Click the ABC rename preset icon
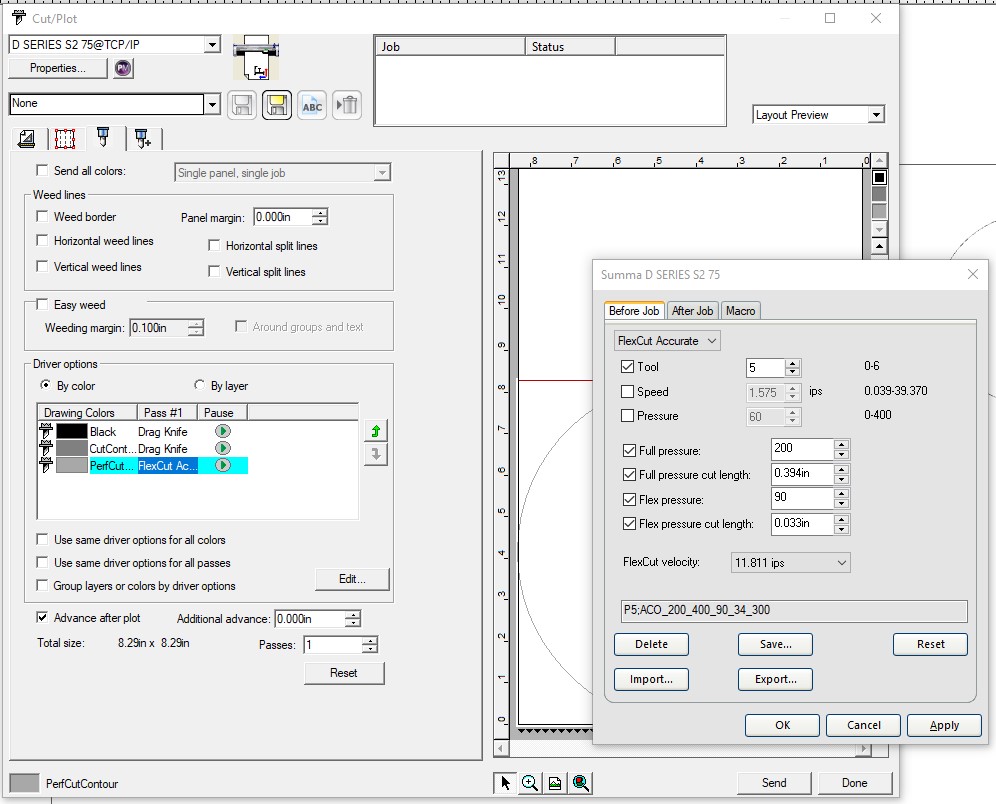This screenshot has width=996, height=804. coord(312,105)
